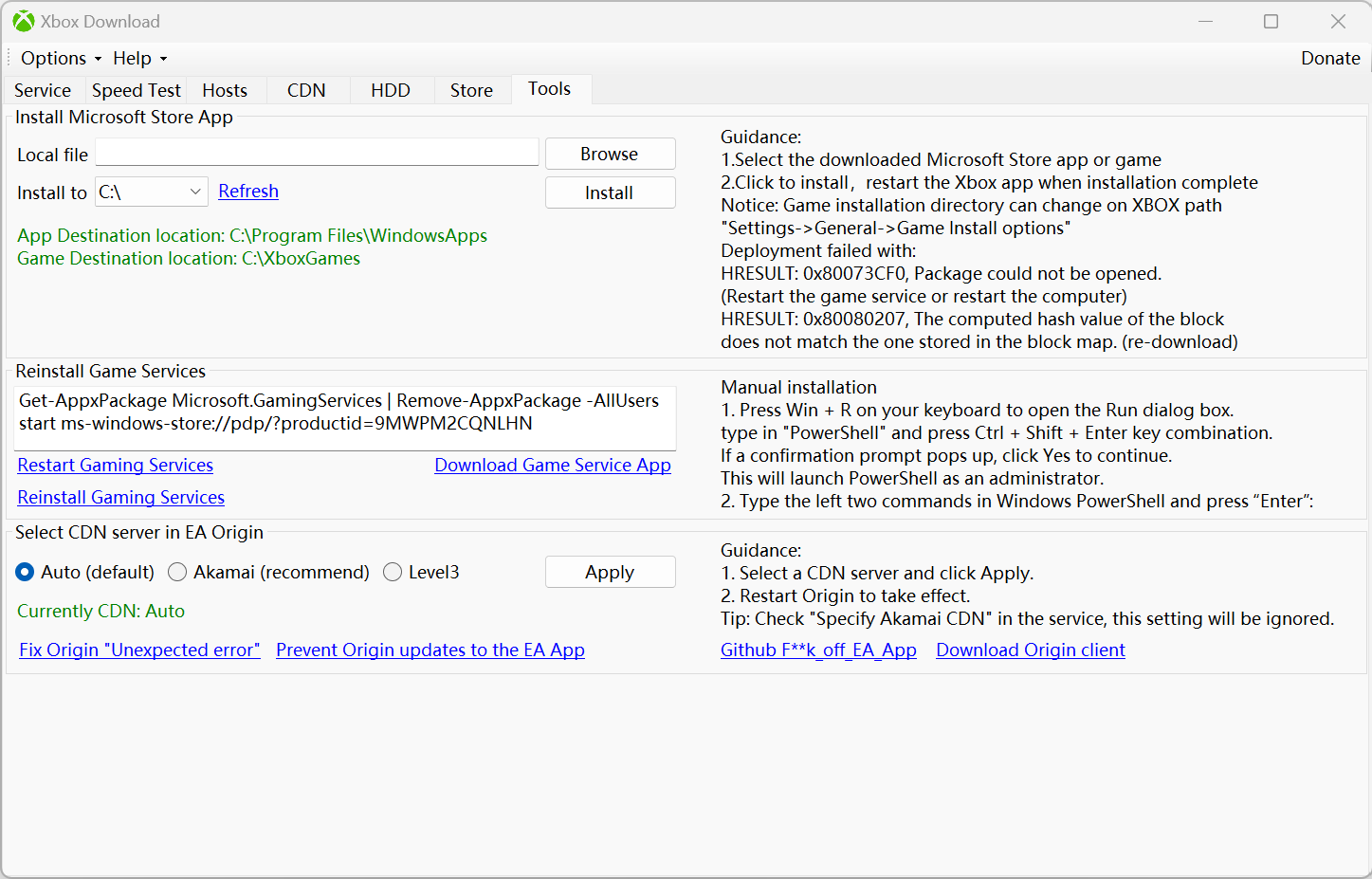The image size is (1372, 879).
Task: Select Level3 CDN radio button
Action: pyautogui.click(x=421, y=572)
